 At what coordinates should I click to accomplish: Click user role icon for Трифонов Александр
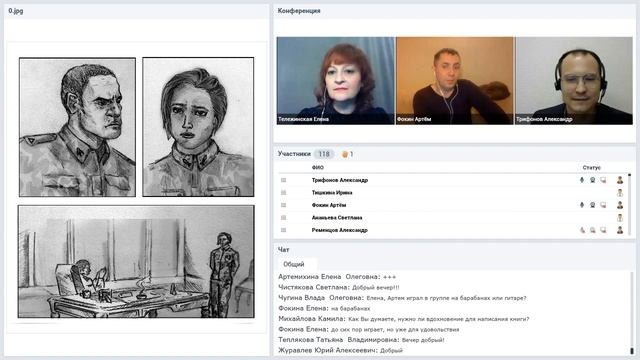(620, 180)
